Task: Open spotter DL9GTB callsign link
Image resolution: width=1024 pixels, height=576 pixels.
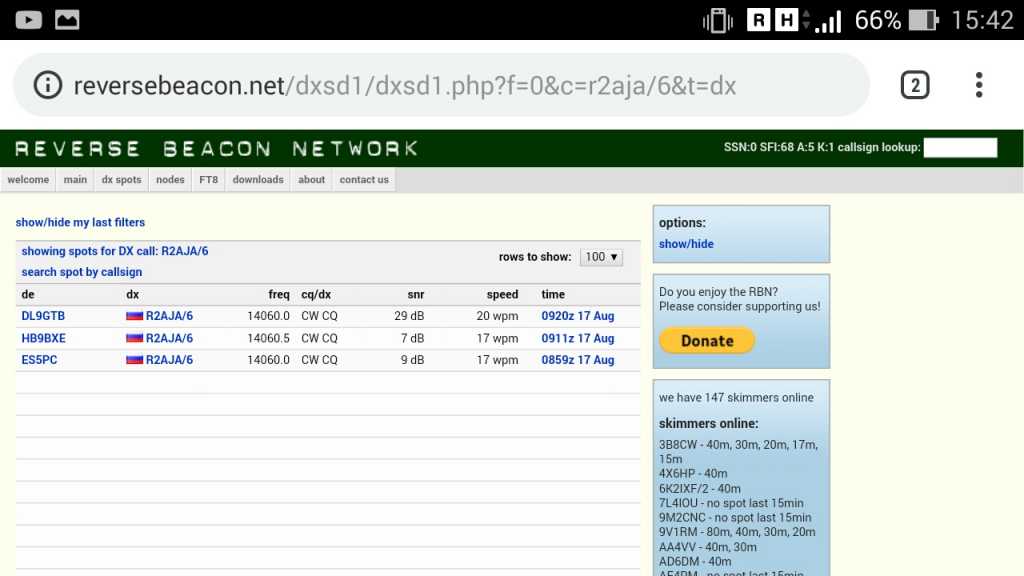Action: [x=43, y=316]
